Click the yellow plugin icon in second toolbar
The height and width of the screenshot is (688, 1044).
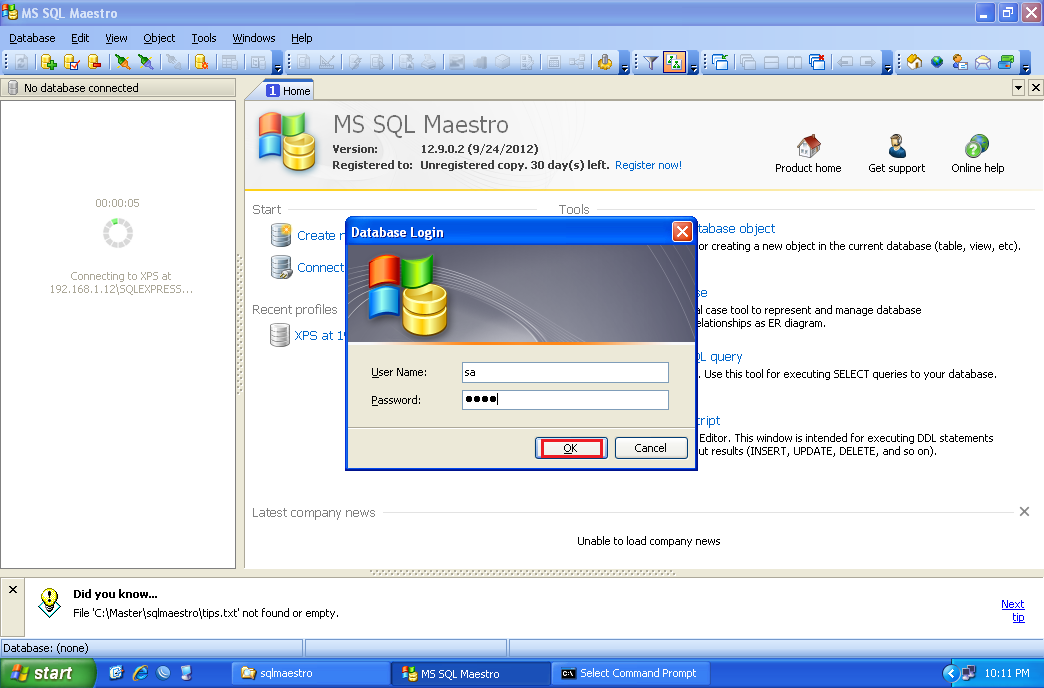(605, 63)
